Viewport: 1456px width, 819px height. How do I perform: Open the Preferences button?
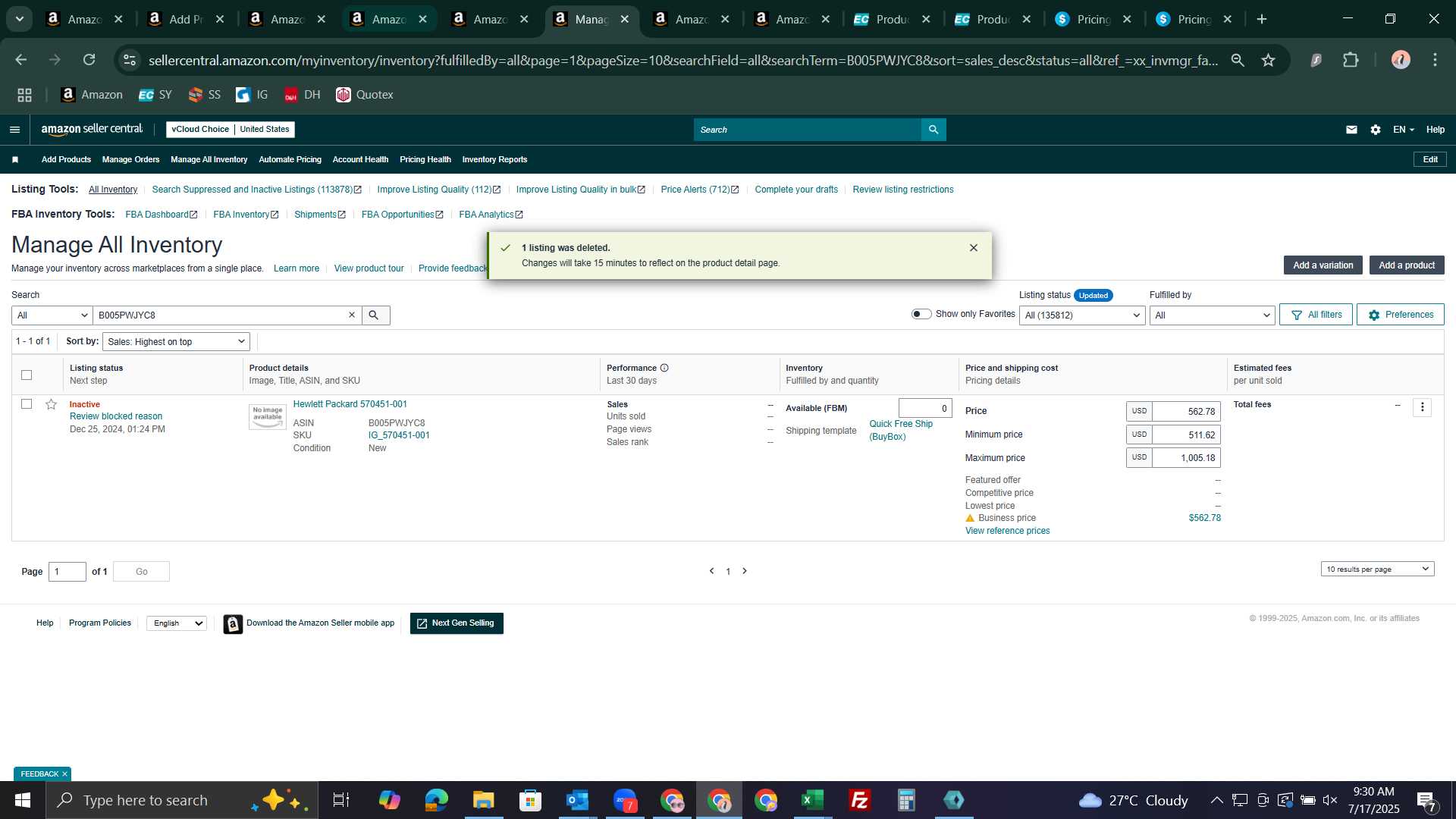(1400, 315)
